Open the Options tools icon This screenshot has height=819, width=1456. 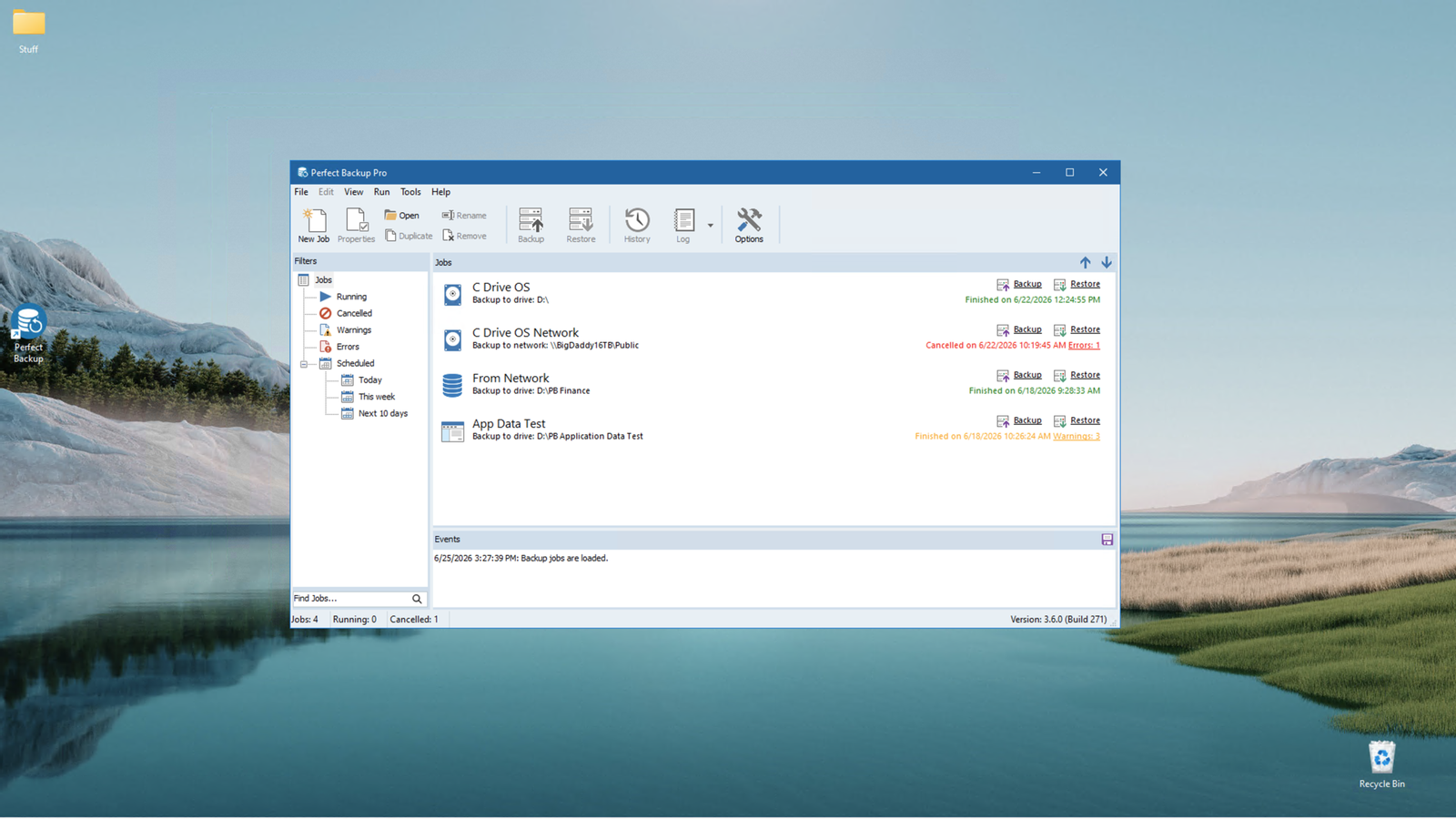click(749, 226)
